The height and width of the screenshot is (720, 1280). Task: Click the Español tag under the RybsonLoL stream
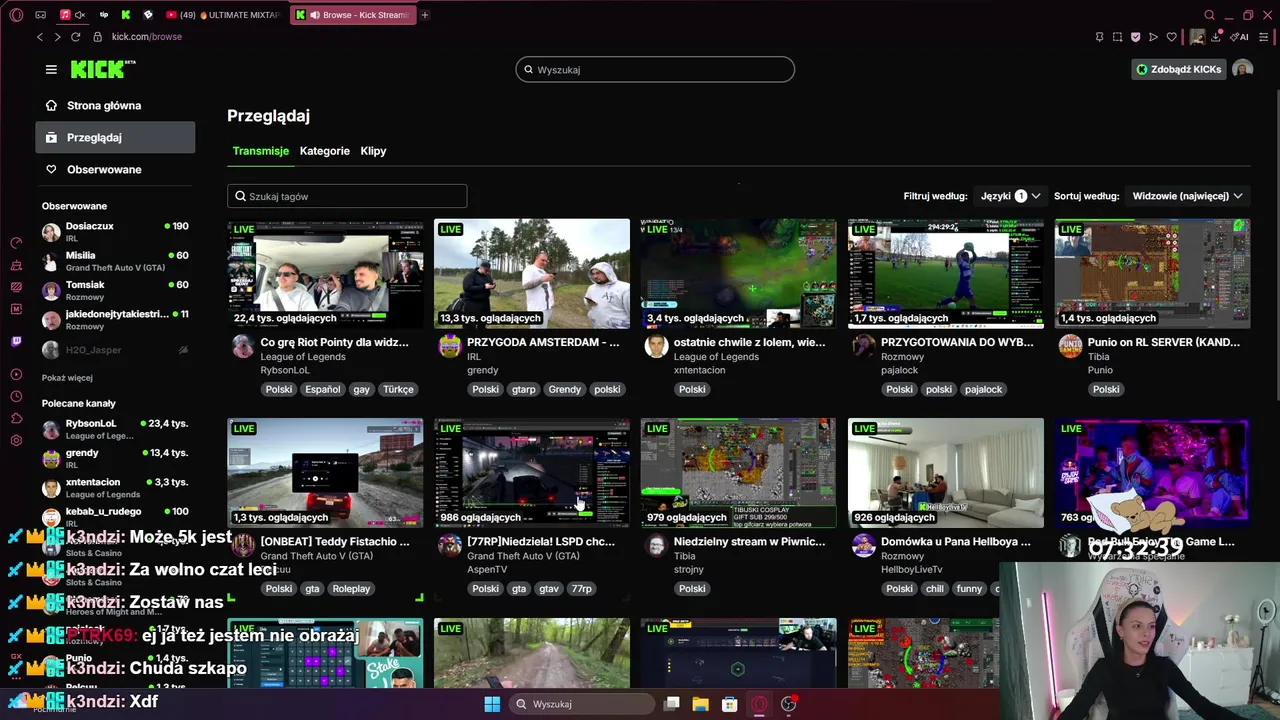323,389
